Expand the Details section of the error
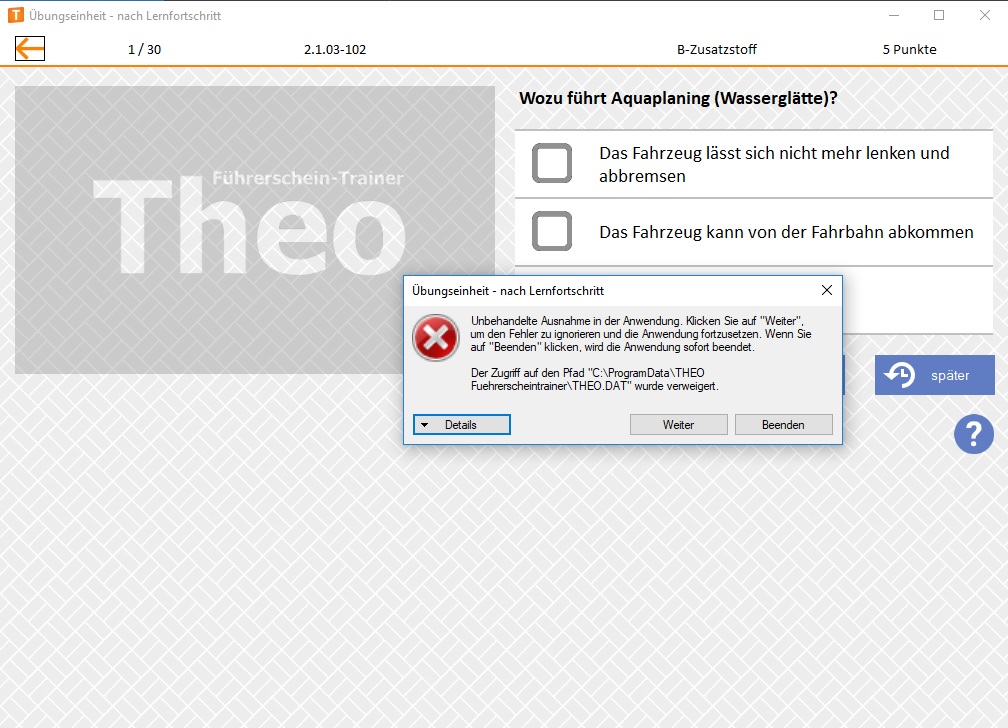The height and width of the screenshot is (728, 1008). pyautogui.click(x=462, y=424)
